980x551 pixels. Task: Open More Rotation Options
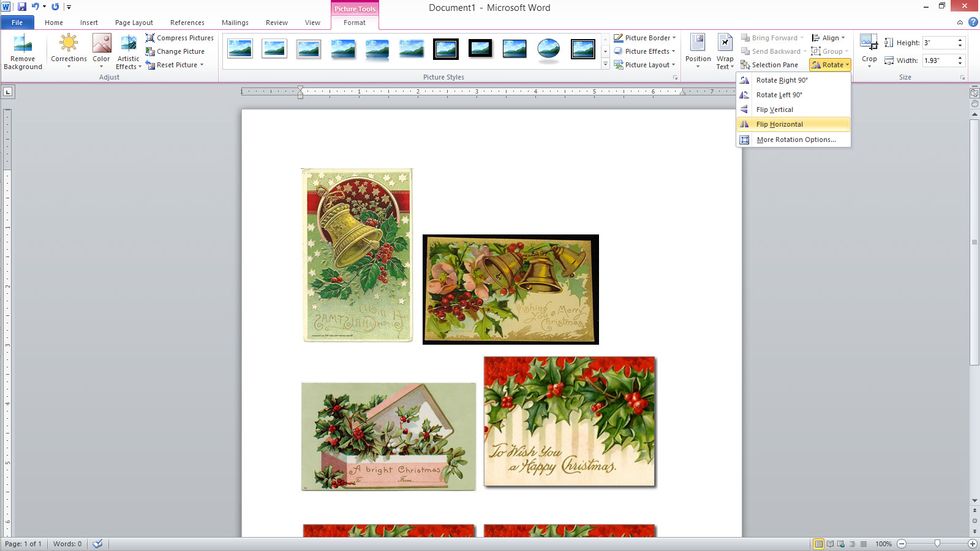click(793, 140)
